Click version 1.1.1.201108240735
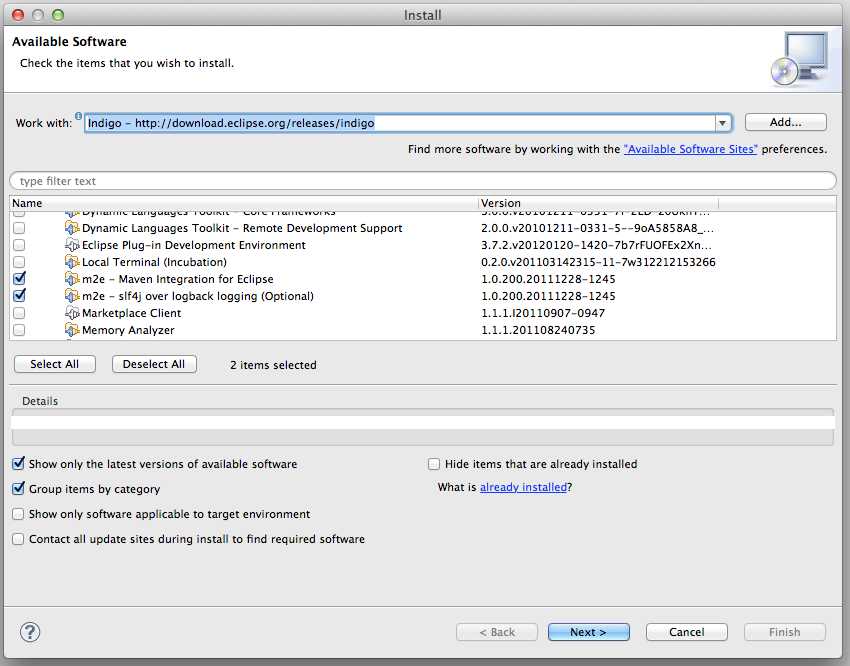The image size is (850, 666). (x=538, y=330)
